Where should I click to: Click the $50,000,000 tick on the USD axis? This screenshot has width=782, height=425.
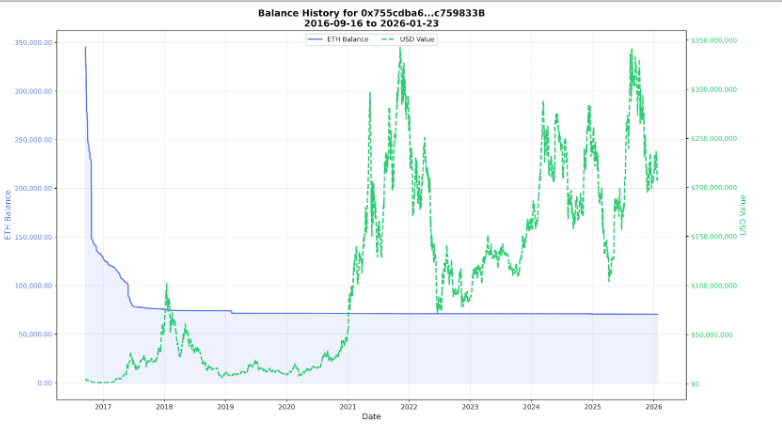(712, 335)
